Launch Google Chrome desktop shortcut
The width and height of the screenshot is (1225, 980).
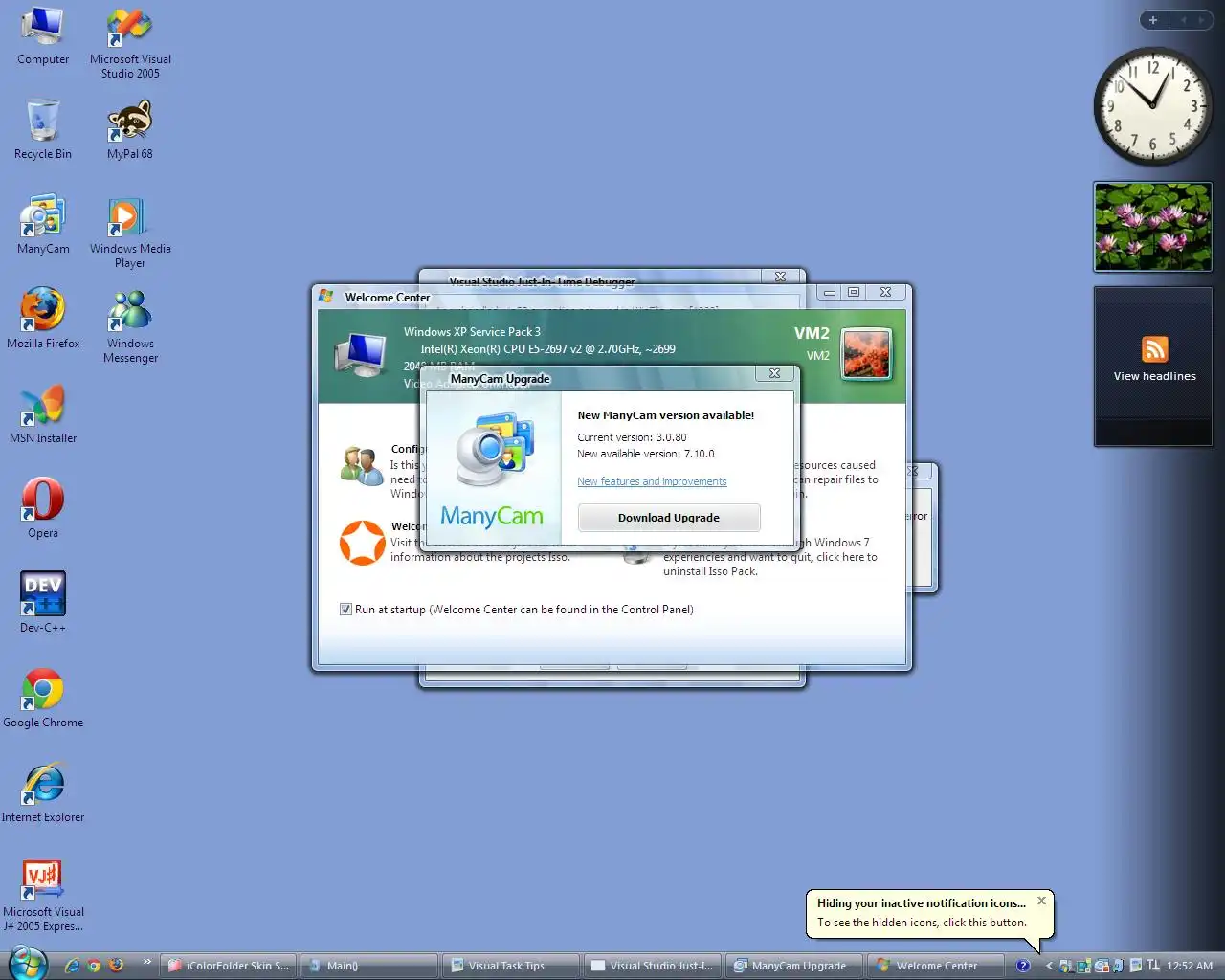43,698
